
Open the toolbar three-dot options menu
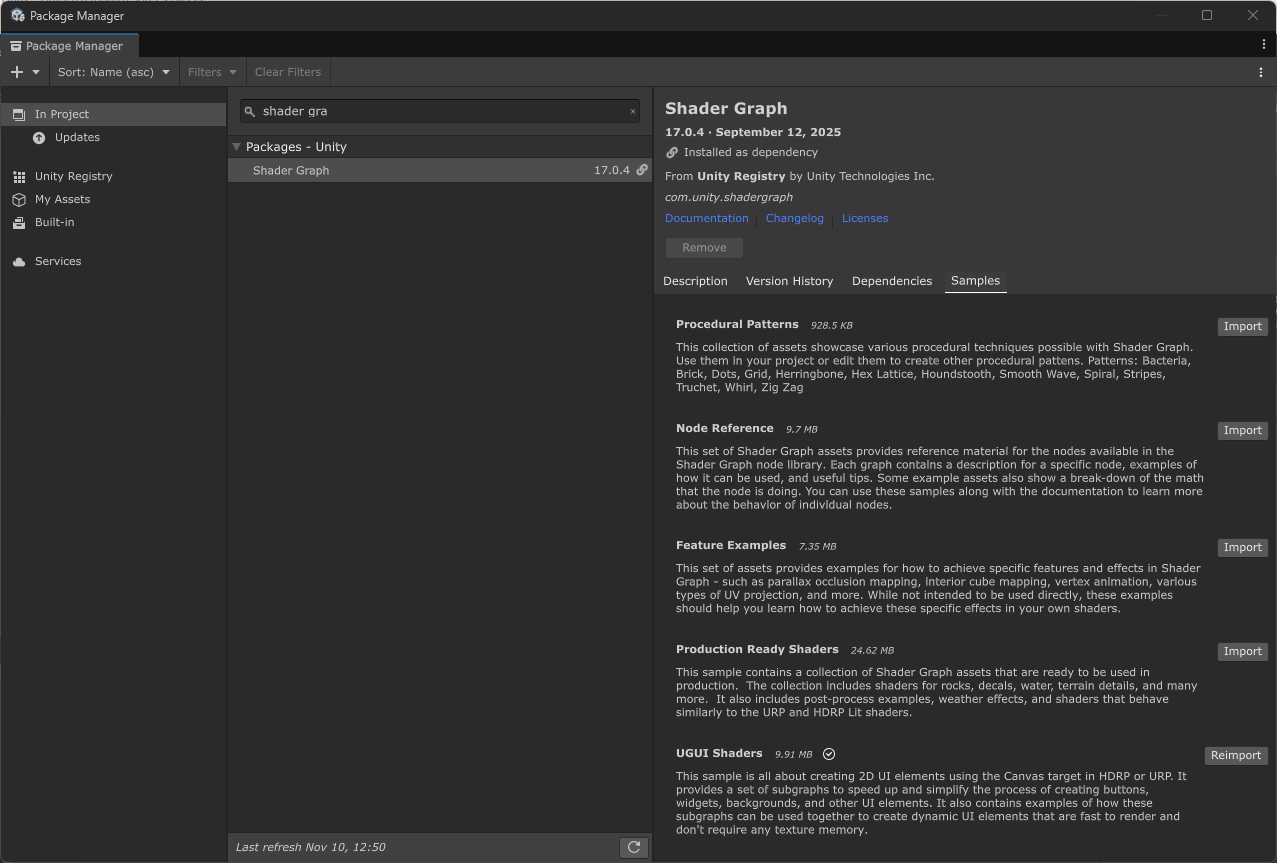[x=1260, y=72]
